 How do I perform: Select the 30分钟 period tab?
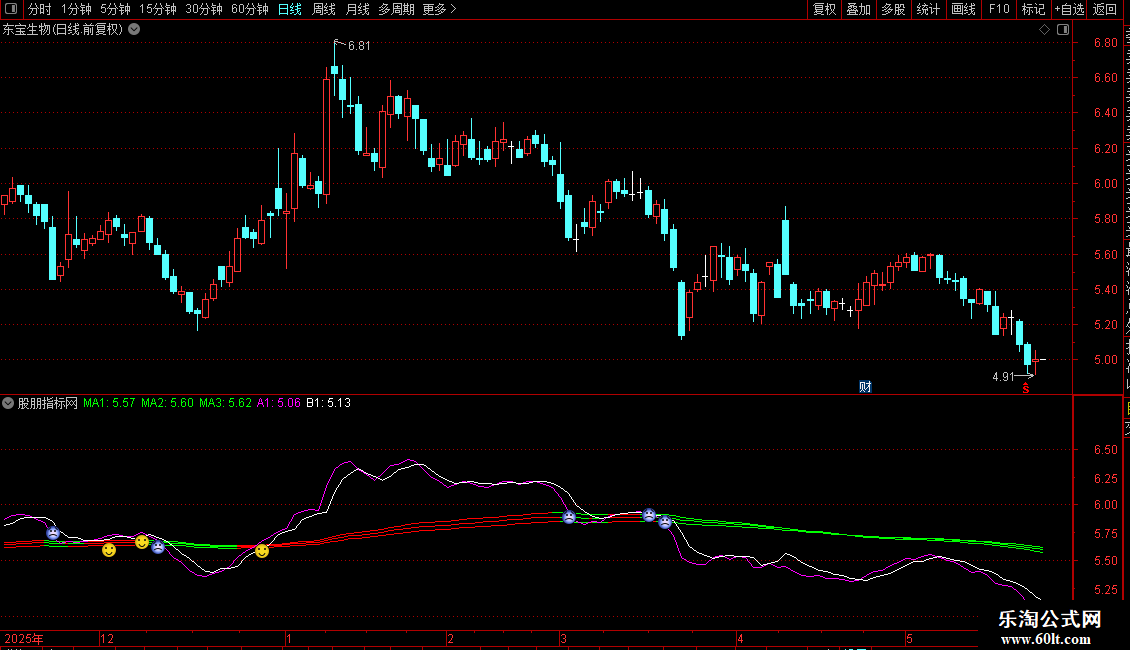[203, 9]
